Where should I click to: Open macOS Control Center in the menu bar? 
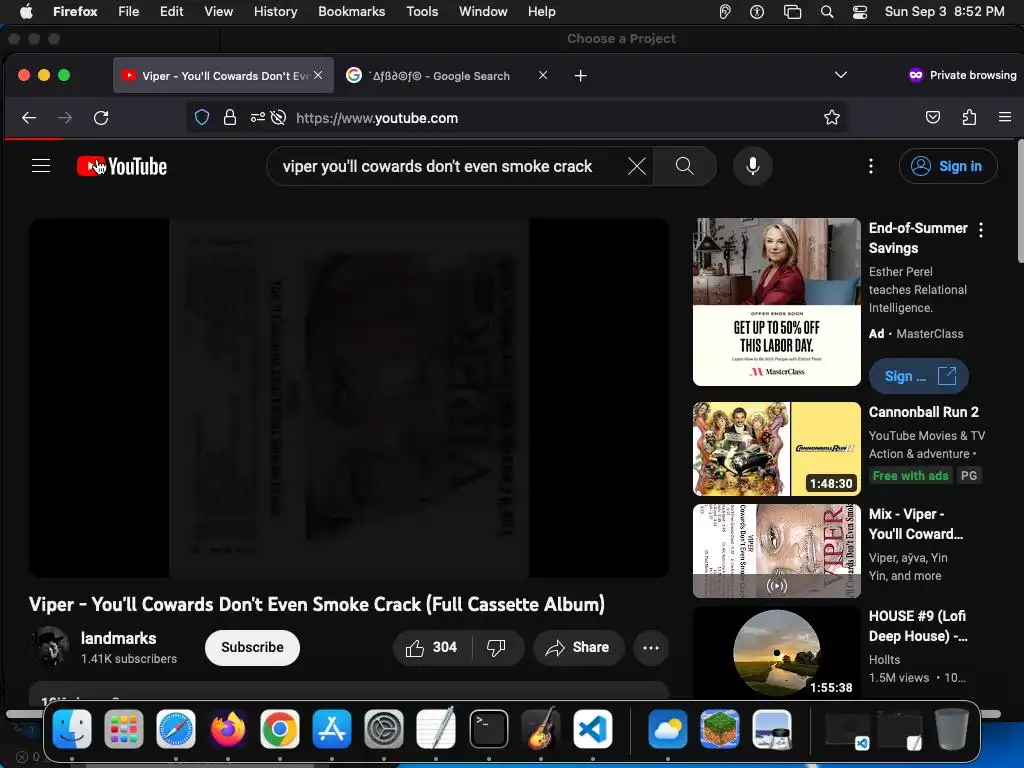pos(860,12)
